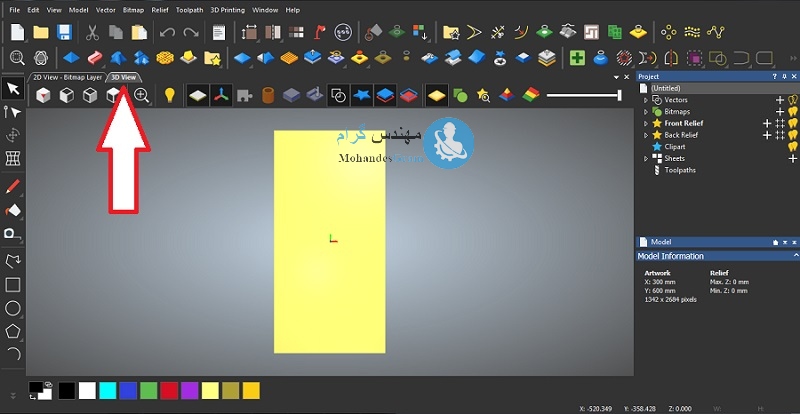Click the green plus icon in relief toolbar

click(577, 58)
